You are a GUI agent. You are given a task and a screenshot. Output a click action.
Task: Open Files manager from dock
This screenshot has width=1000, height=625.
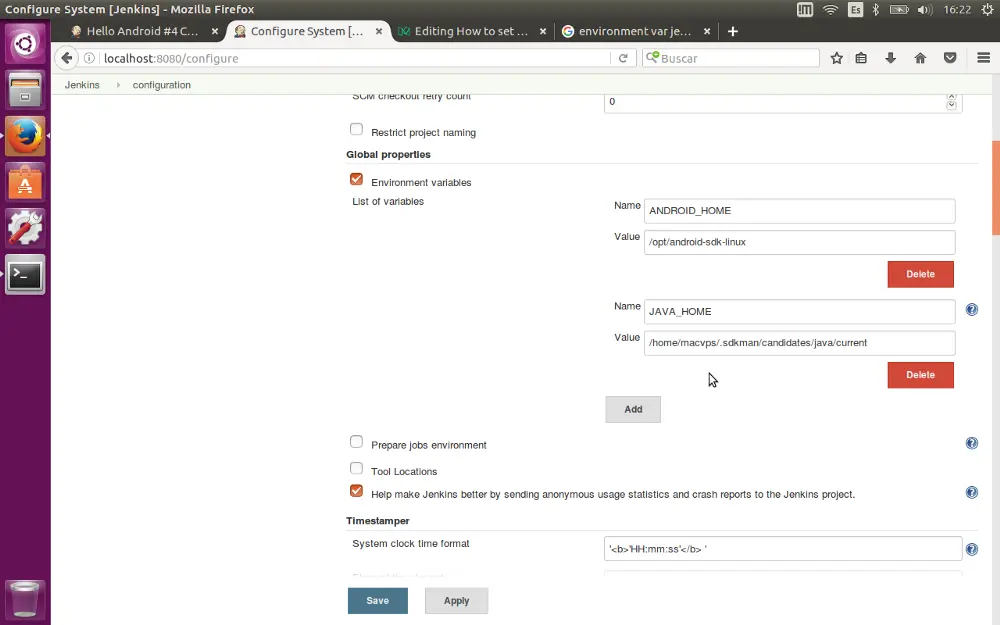tap(25, 89)
